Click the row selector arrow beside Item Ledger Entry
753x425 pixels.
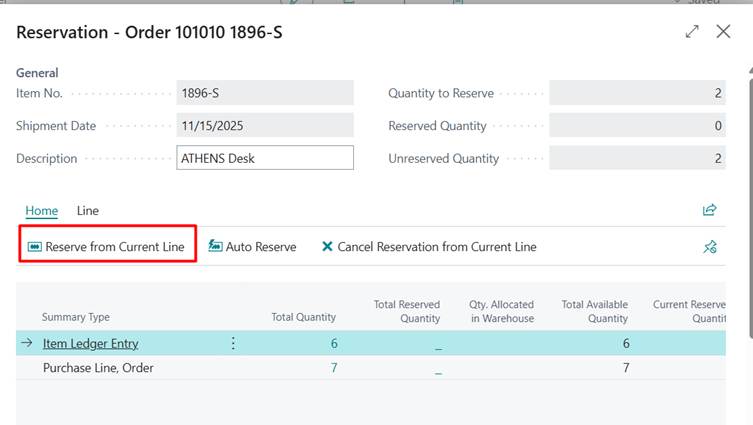pyautogui.click(x=27, y=343)
